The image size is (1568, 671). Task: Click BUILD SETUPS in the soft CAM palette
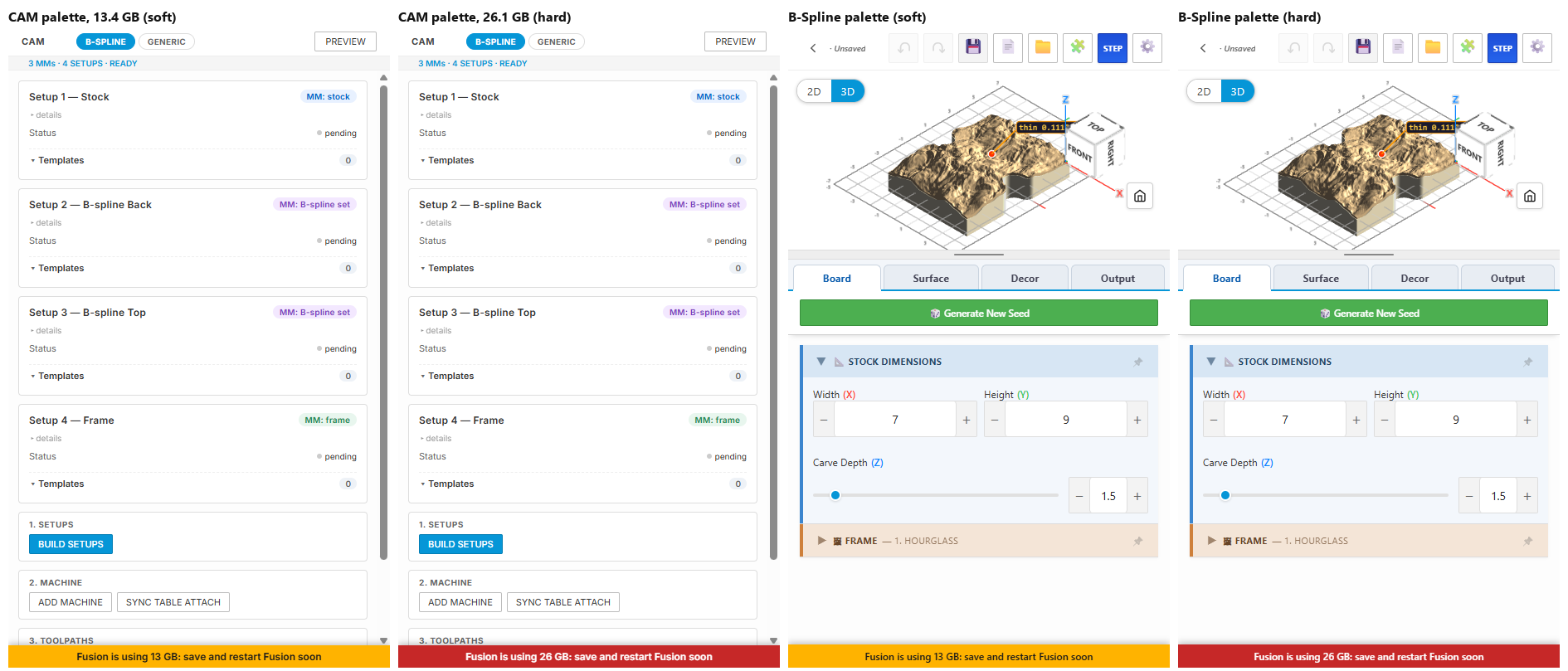[x=71, y=544]
